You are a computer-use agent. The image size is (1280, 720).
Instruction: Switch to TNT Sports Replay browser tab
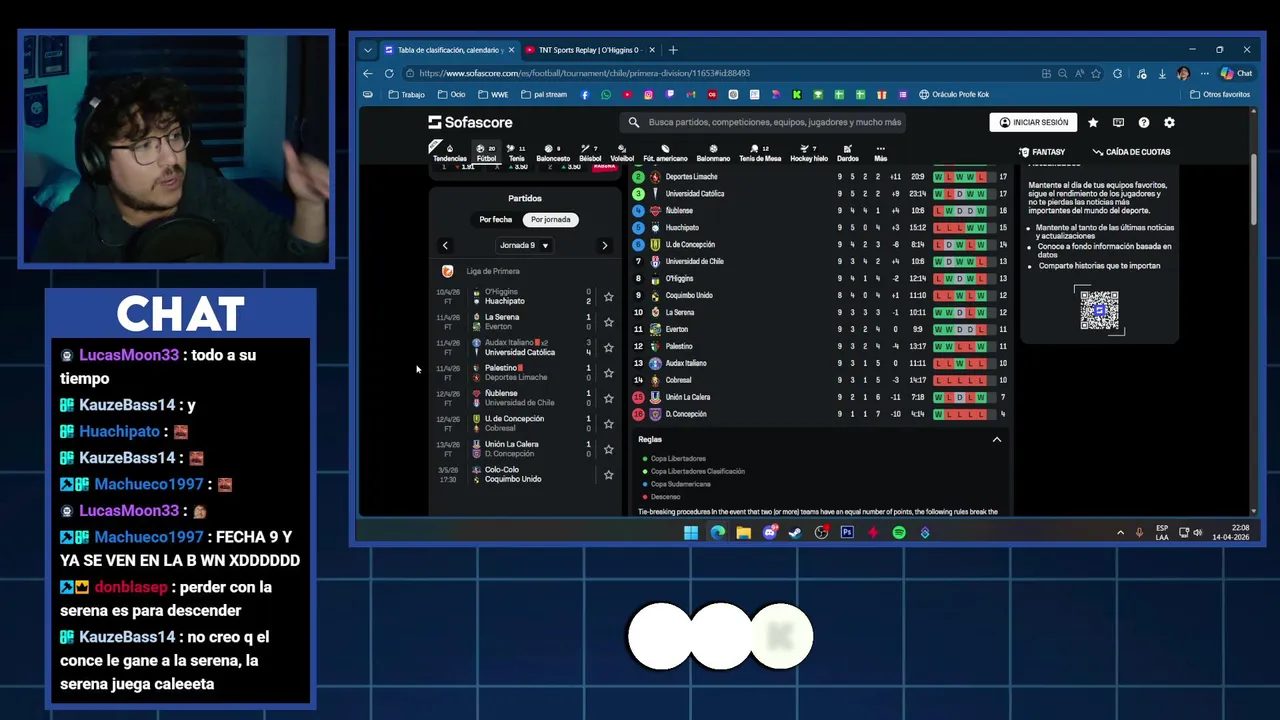point(589,50)
